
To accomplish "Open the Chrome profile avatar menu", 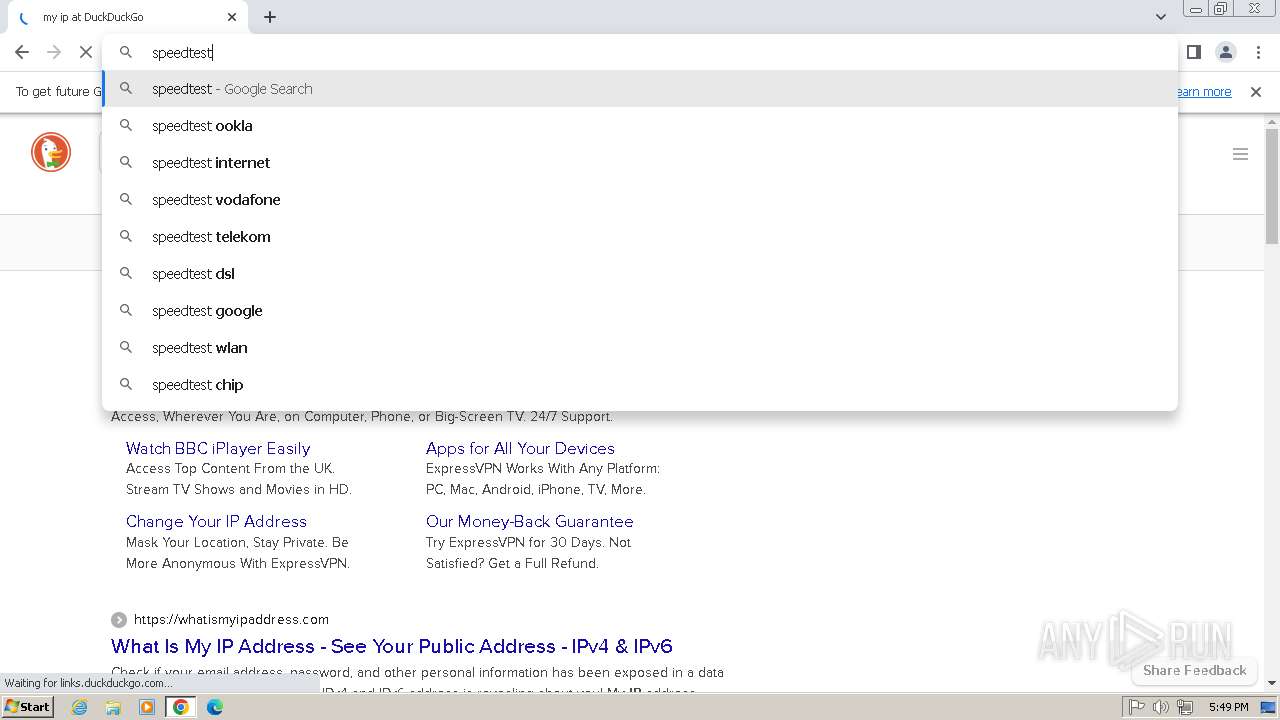I will [x=1226, y=52].
